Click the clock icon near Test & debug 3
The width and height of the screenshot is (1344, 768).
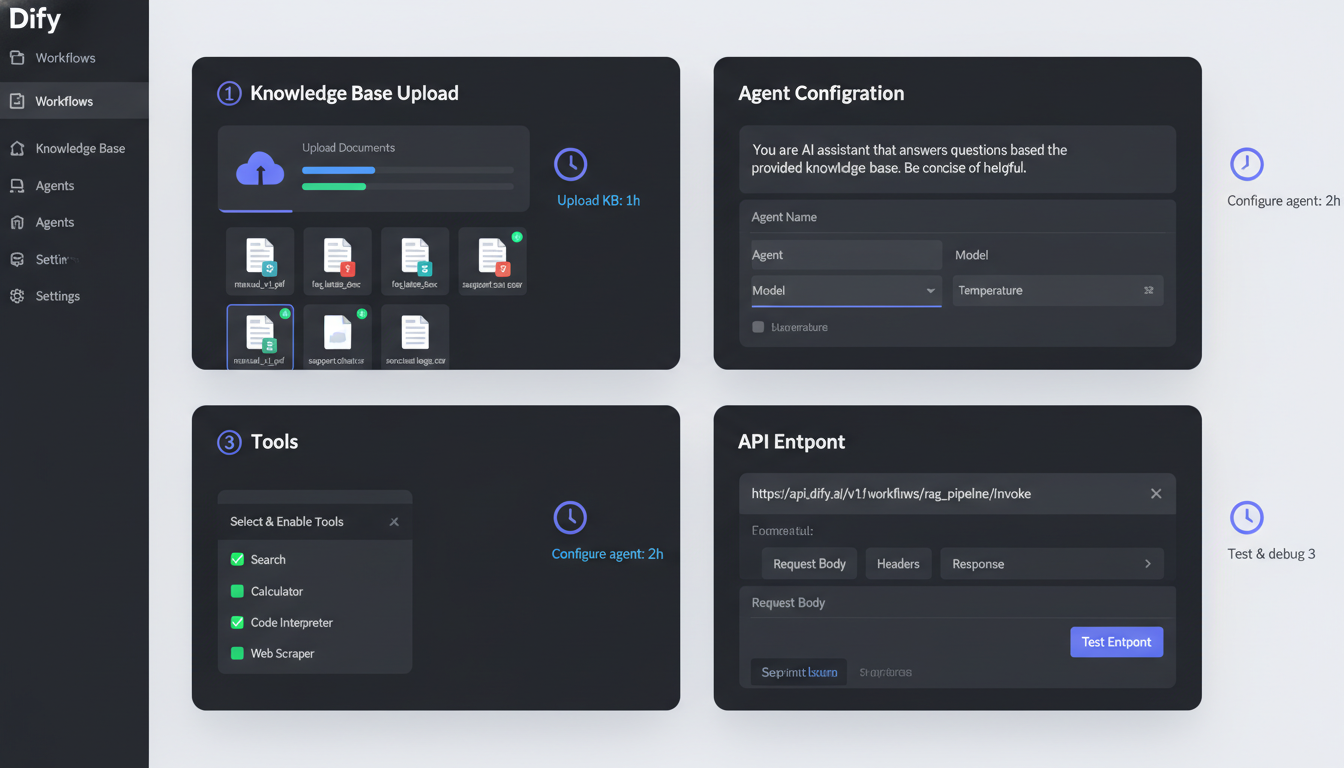pos(1246,518)
